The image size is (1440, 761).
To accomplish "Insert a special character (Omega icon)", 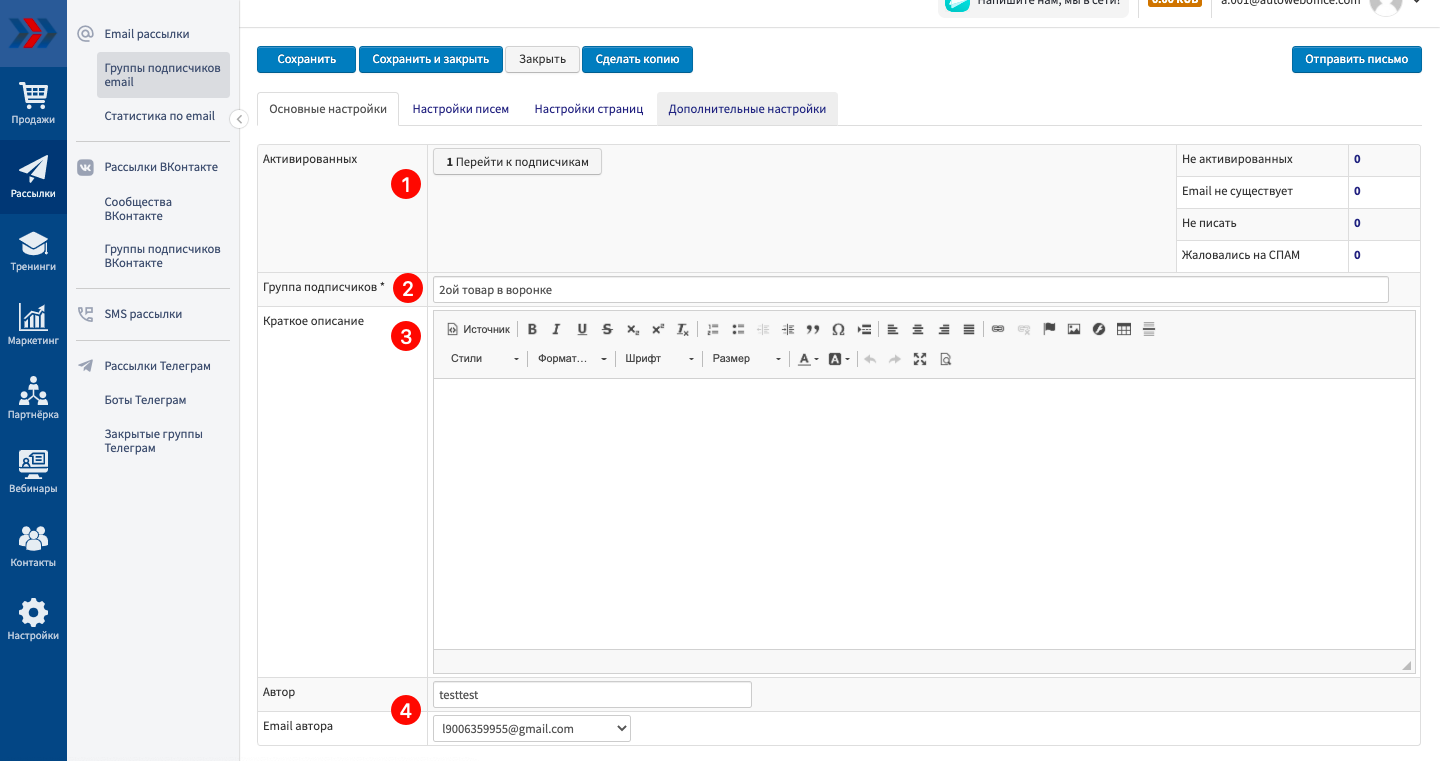I will tap(838, 329).
